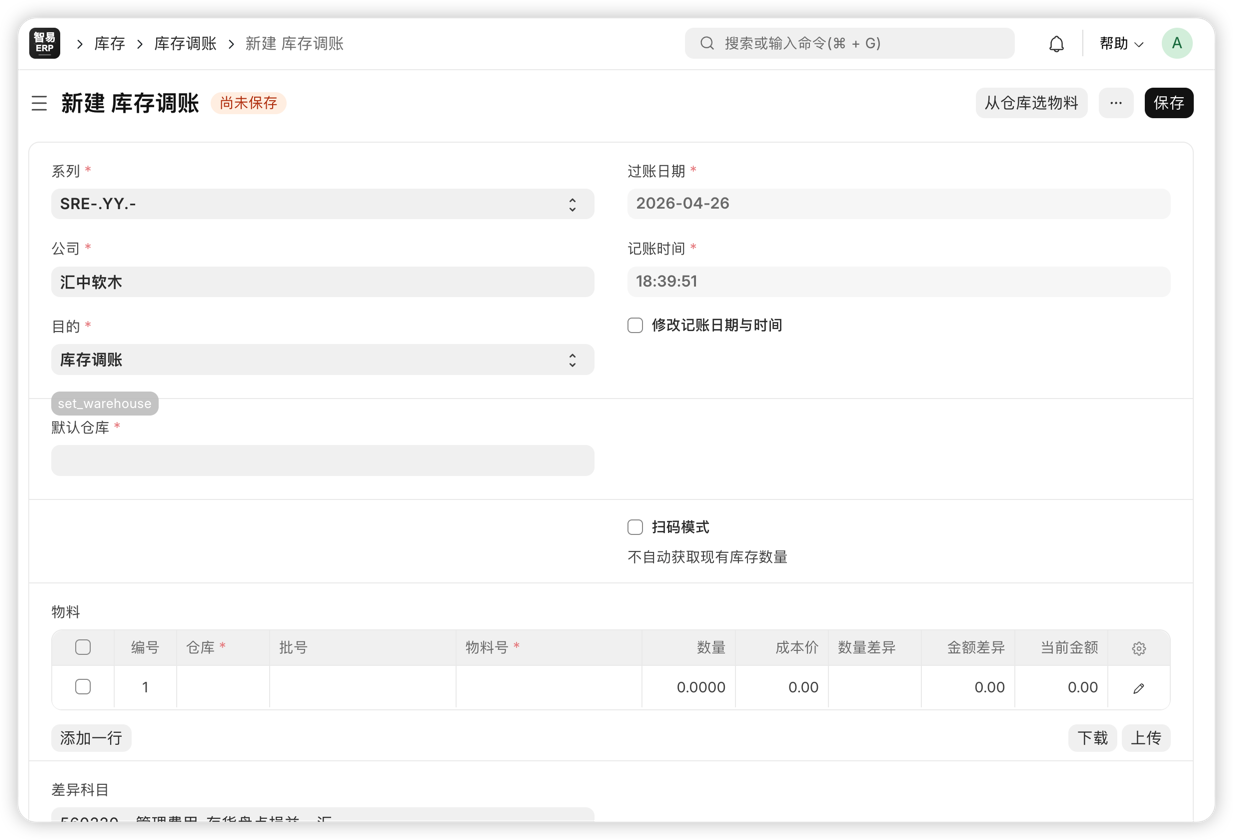The width and height of the screenshot is (1233, 840).
Task: Click the user avatar A
Action: tap(1177, 43)
